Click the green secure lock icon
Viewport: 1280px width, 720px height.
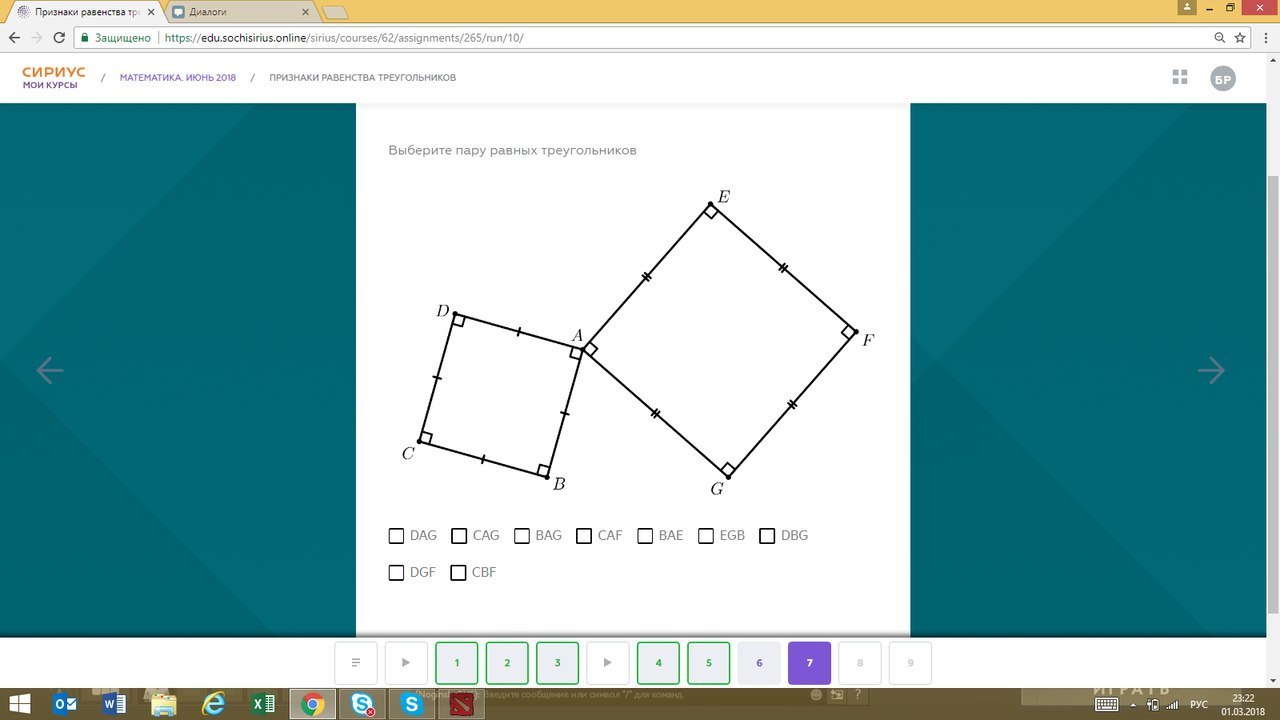(86, 38)
